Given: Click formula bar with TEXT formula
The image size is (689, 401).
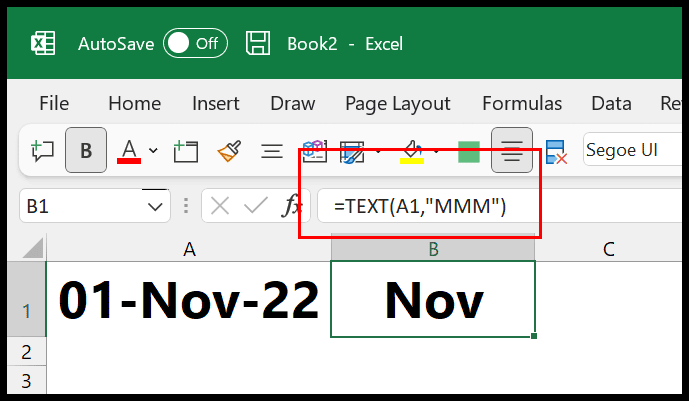Looking at the screenshot, I should tap(500, 206).
